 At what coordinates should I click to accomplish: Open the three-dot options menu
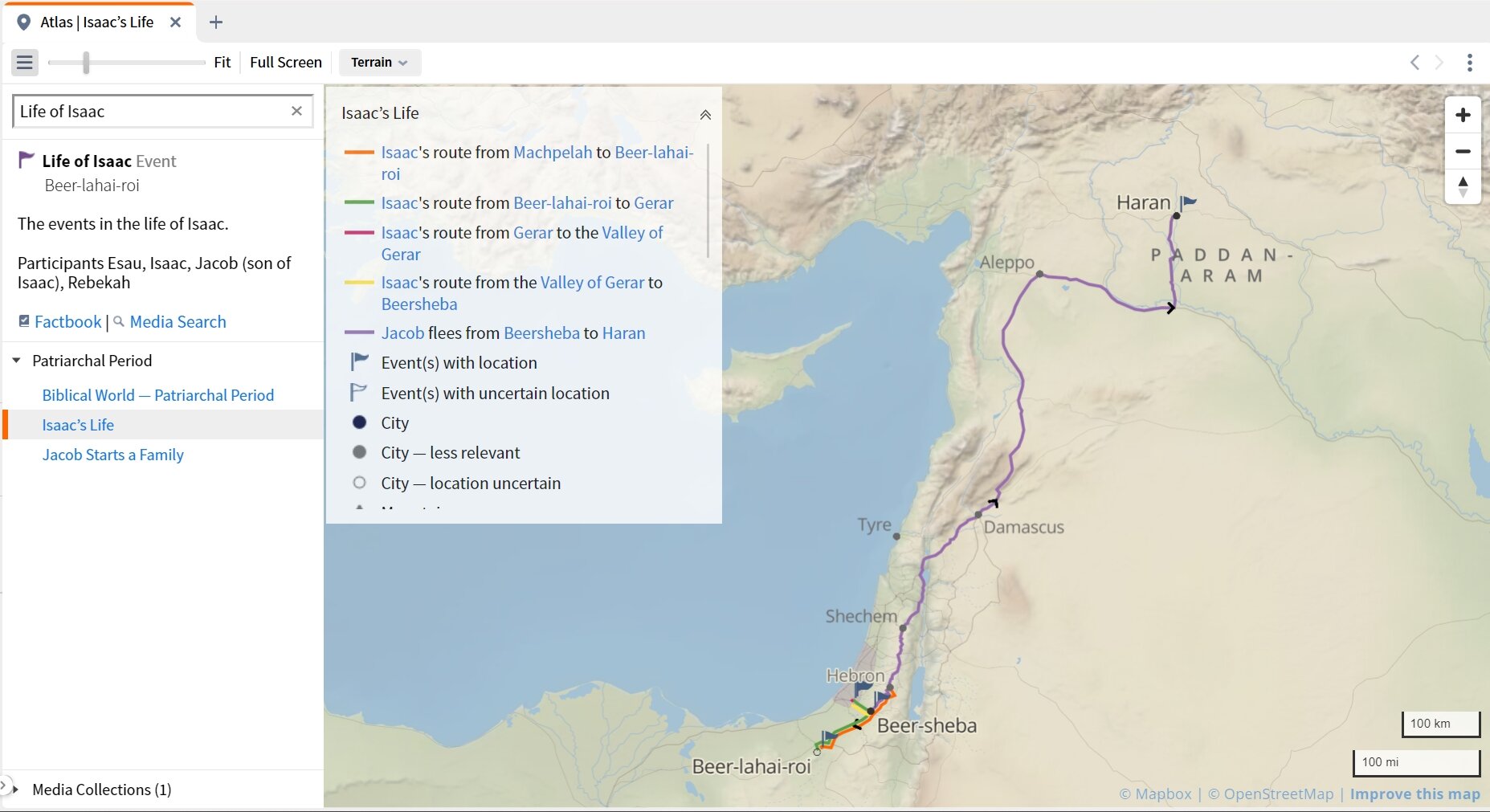point(1471,62)
